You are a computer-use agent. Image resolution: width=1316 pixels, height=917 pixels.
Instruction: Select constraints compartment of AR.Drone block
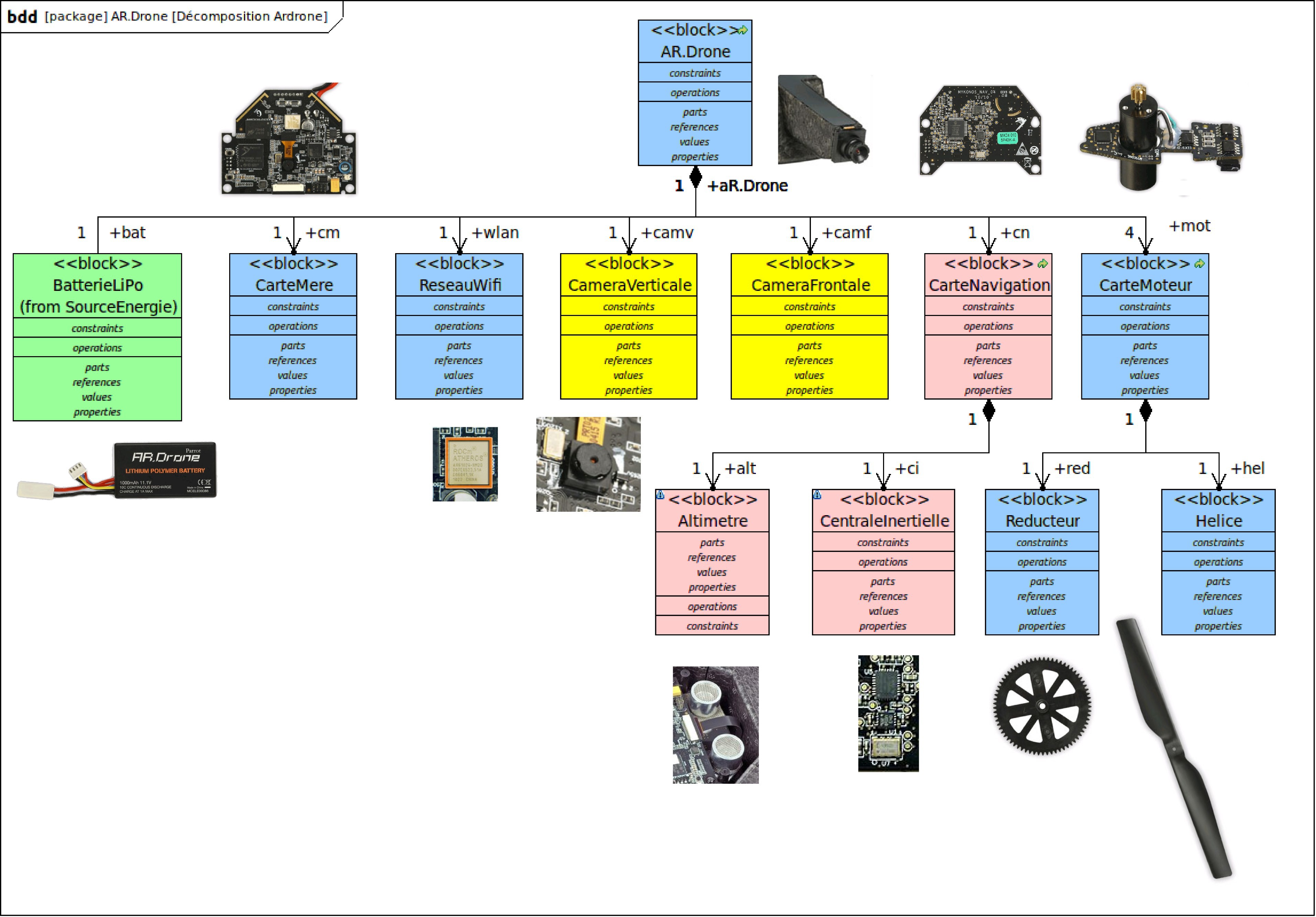695,73
